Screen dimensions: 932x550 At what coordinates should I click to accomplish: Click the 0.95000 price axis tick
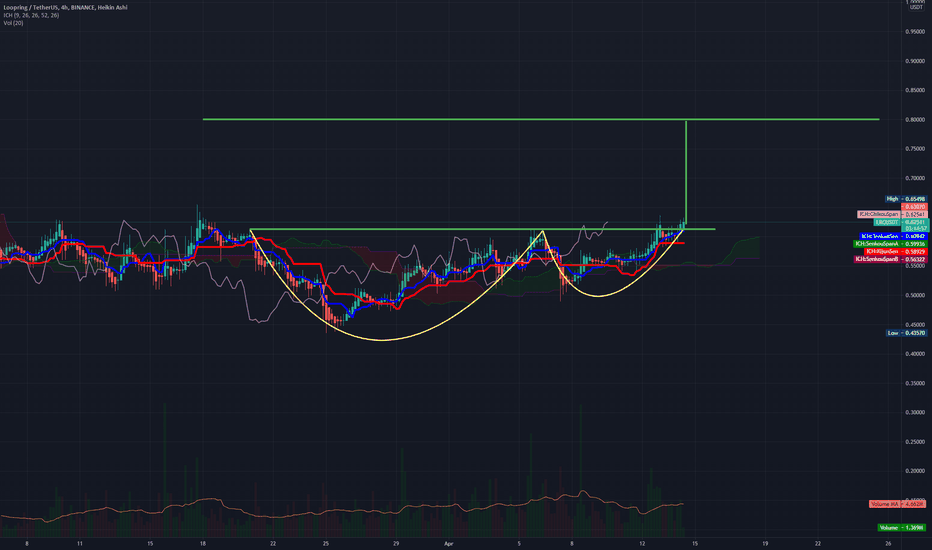click(915, 32)
